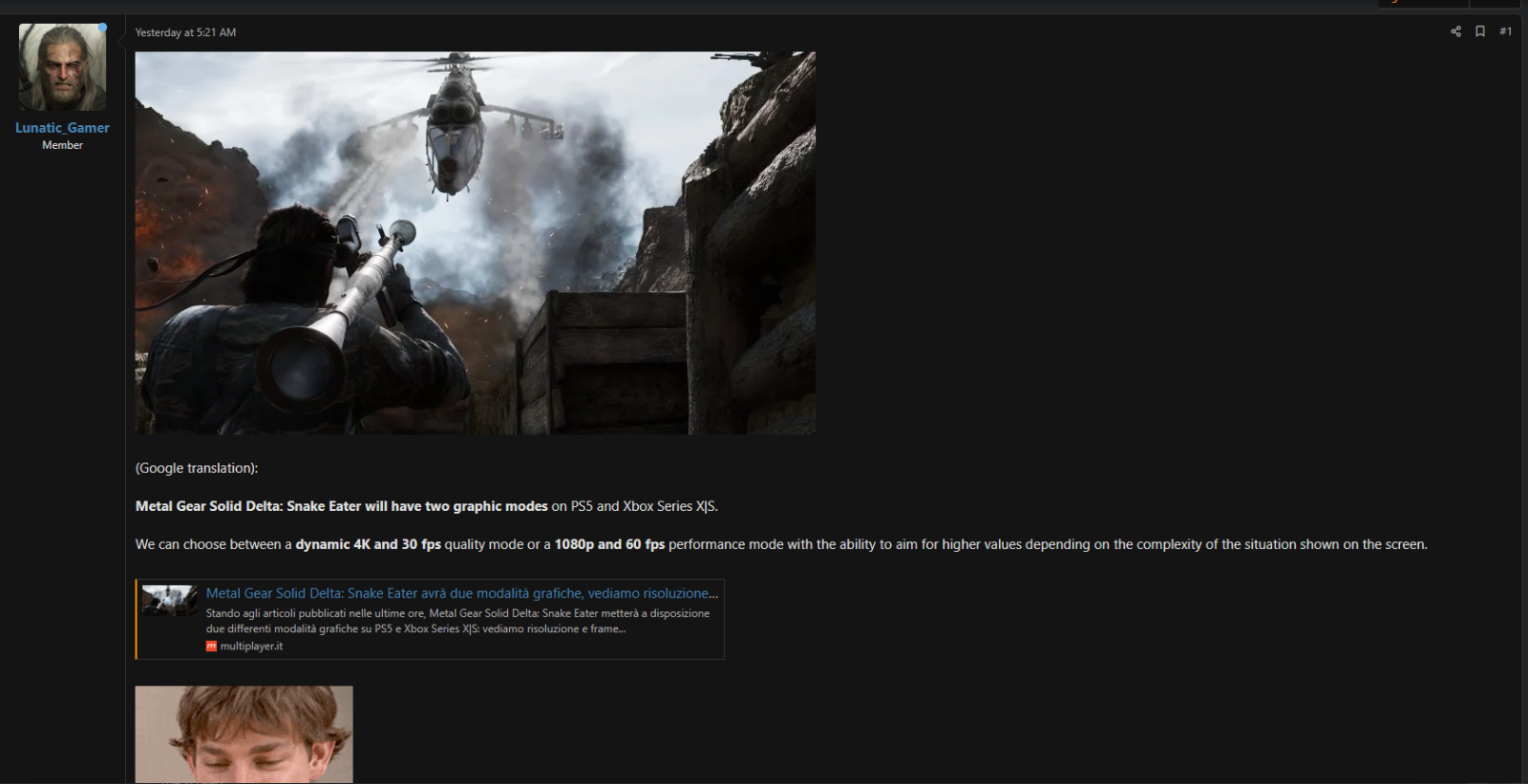This screenshot has height=784, width=1528.
Task: Click the article preview description text
Action: (457, 621)
